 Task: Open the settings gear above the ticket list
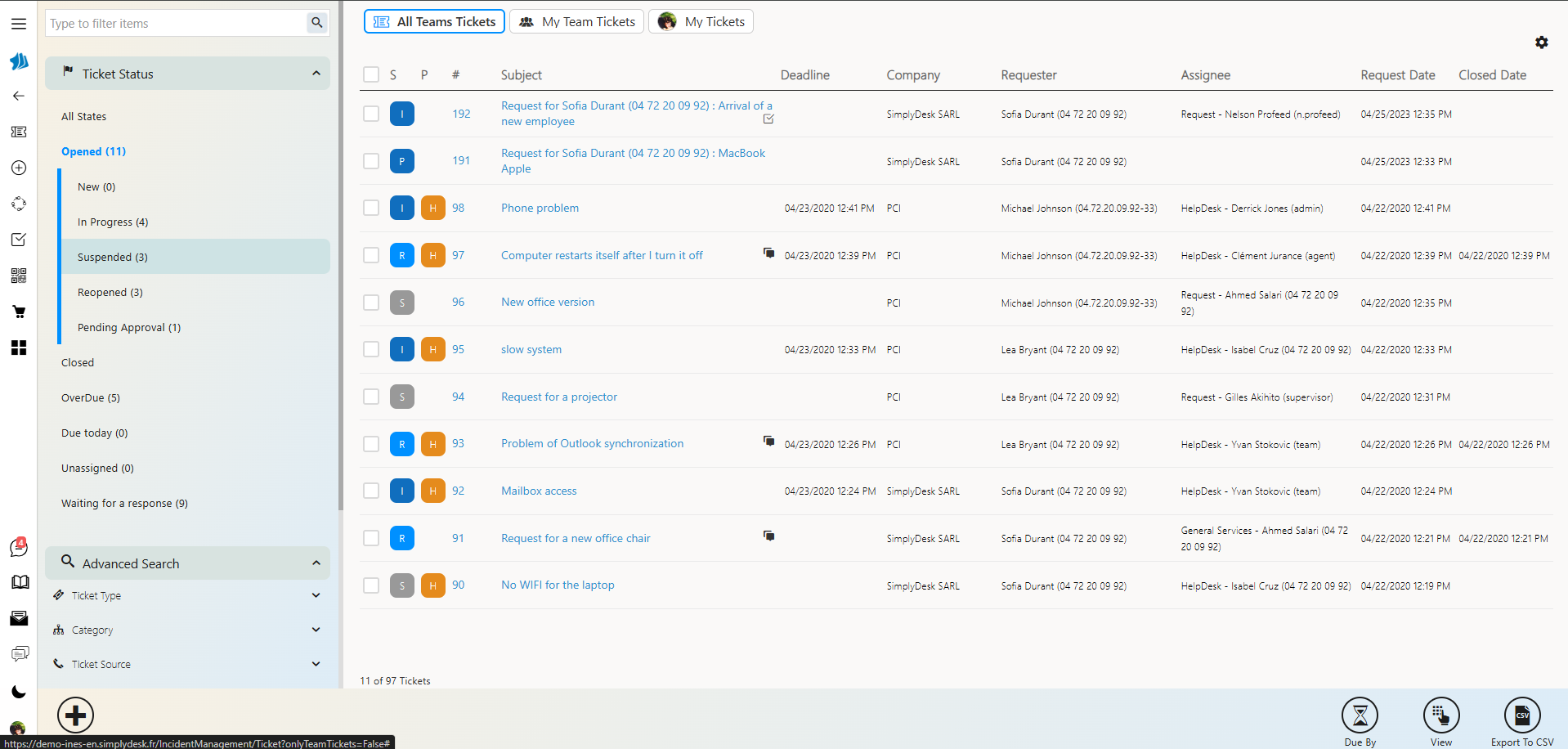tap(1542, 43)
